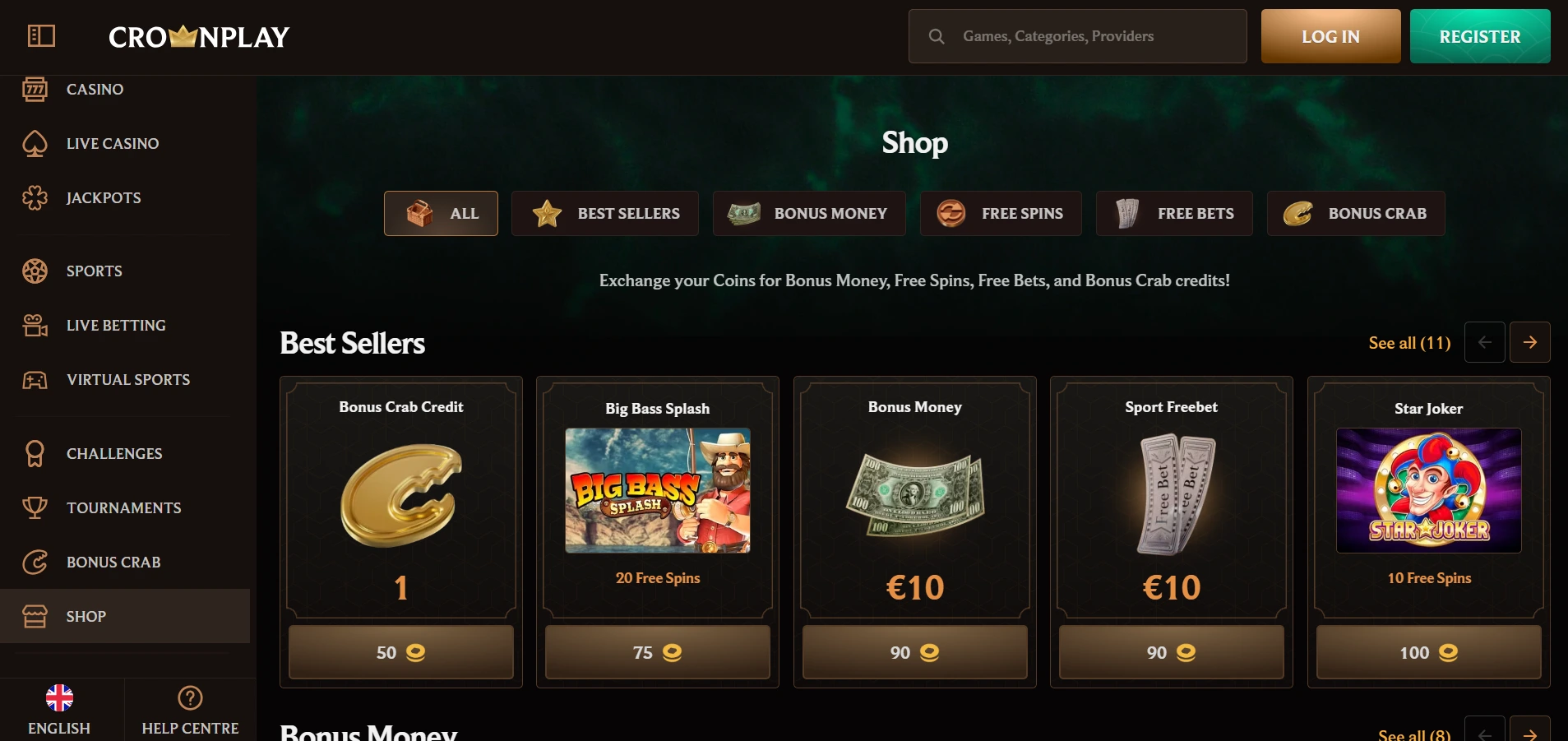Click the Log In button
Screen dimensions: 1568x741
coord(1330,36)
